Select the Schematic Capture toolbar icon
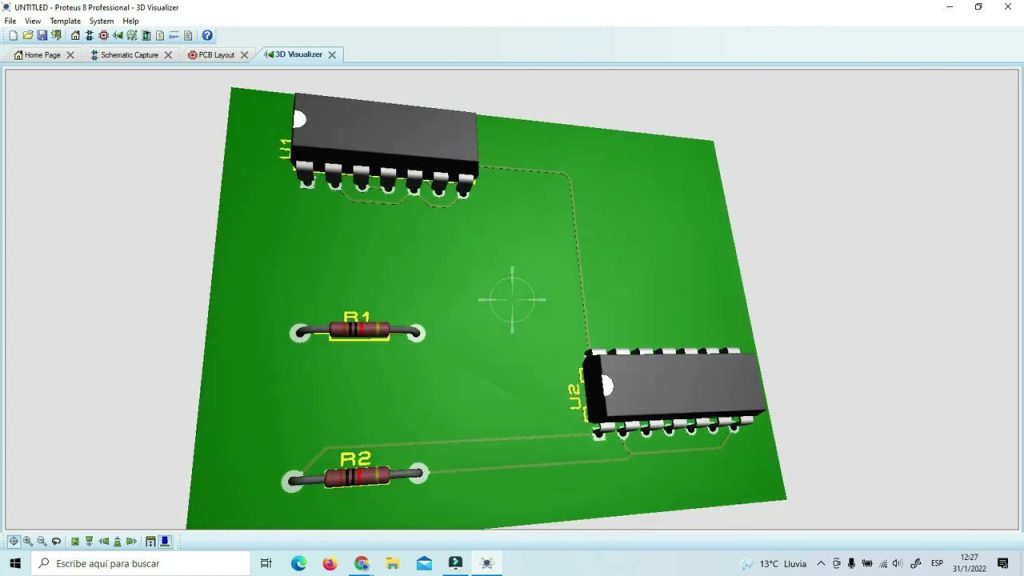 [89, 35]
